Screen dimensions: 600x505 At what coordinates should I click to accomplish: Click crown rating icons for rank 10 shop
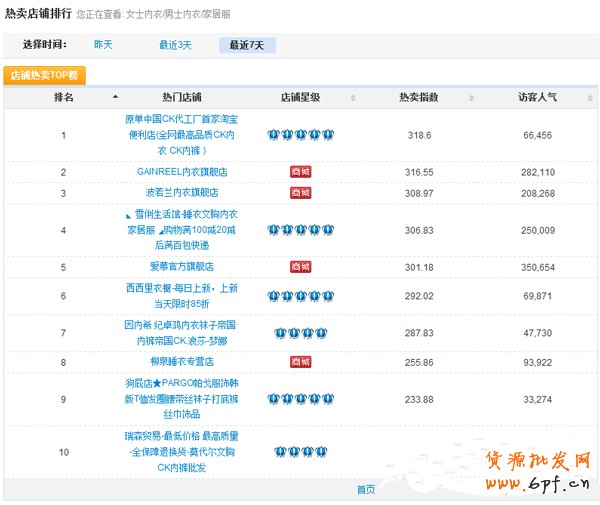tap(300, 452)
